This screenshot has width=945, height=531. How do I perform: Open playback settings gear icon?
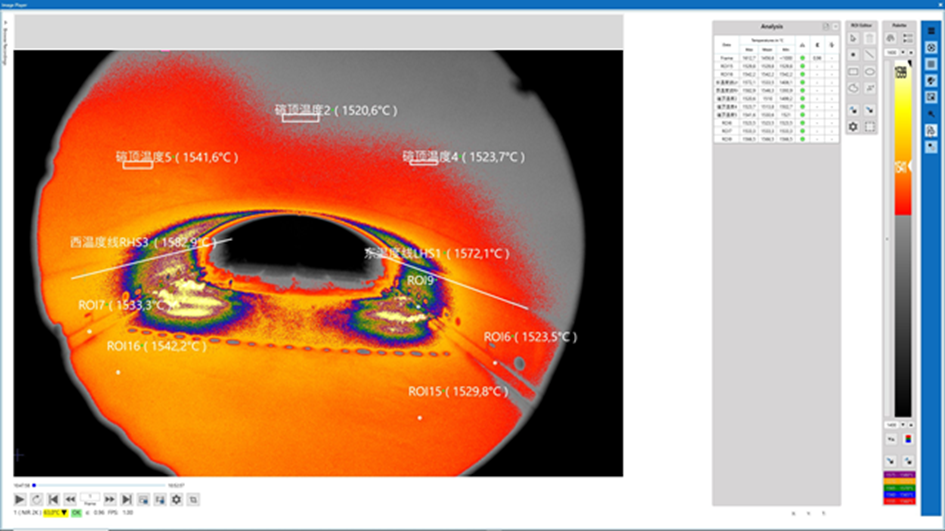click(177, 499)
